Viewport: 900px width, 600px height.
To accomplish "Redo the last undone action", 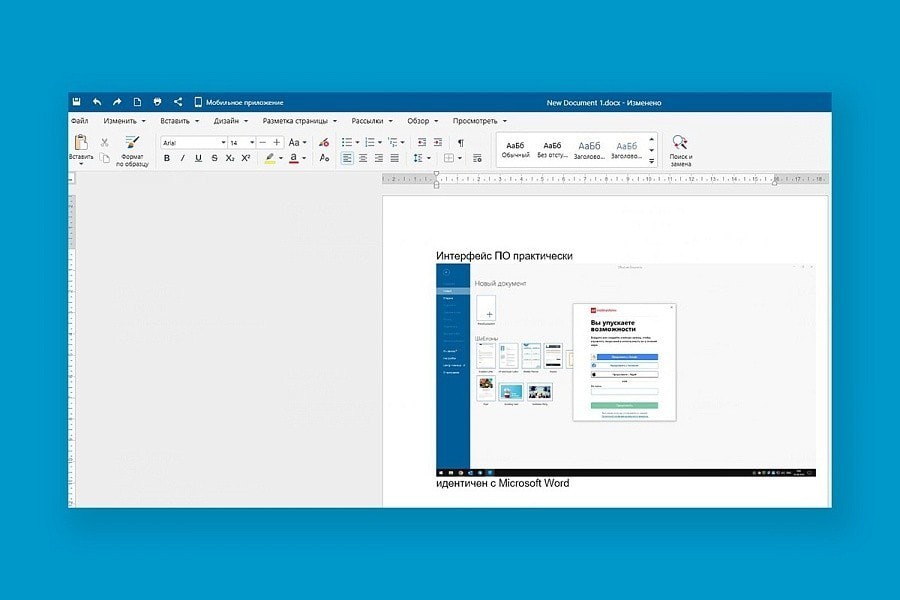I will pos(117,102).
